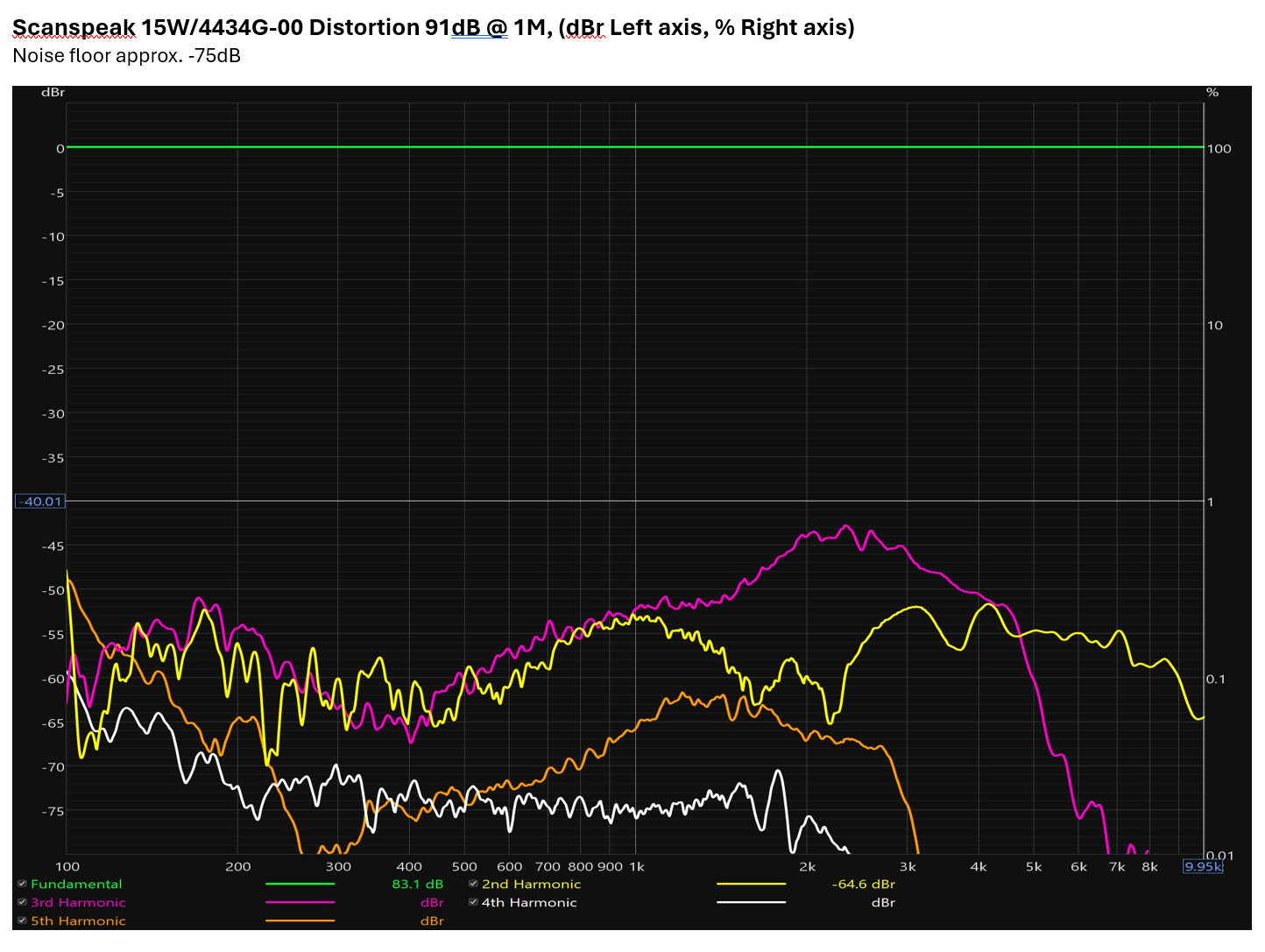This screenshot has height=952, width=1265.
Task: Click the -64.6 dBr 2nd Harmonic value
Action: 864,885
